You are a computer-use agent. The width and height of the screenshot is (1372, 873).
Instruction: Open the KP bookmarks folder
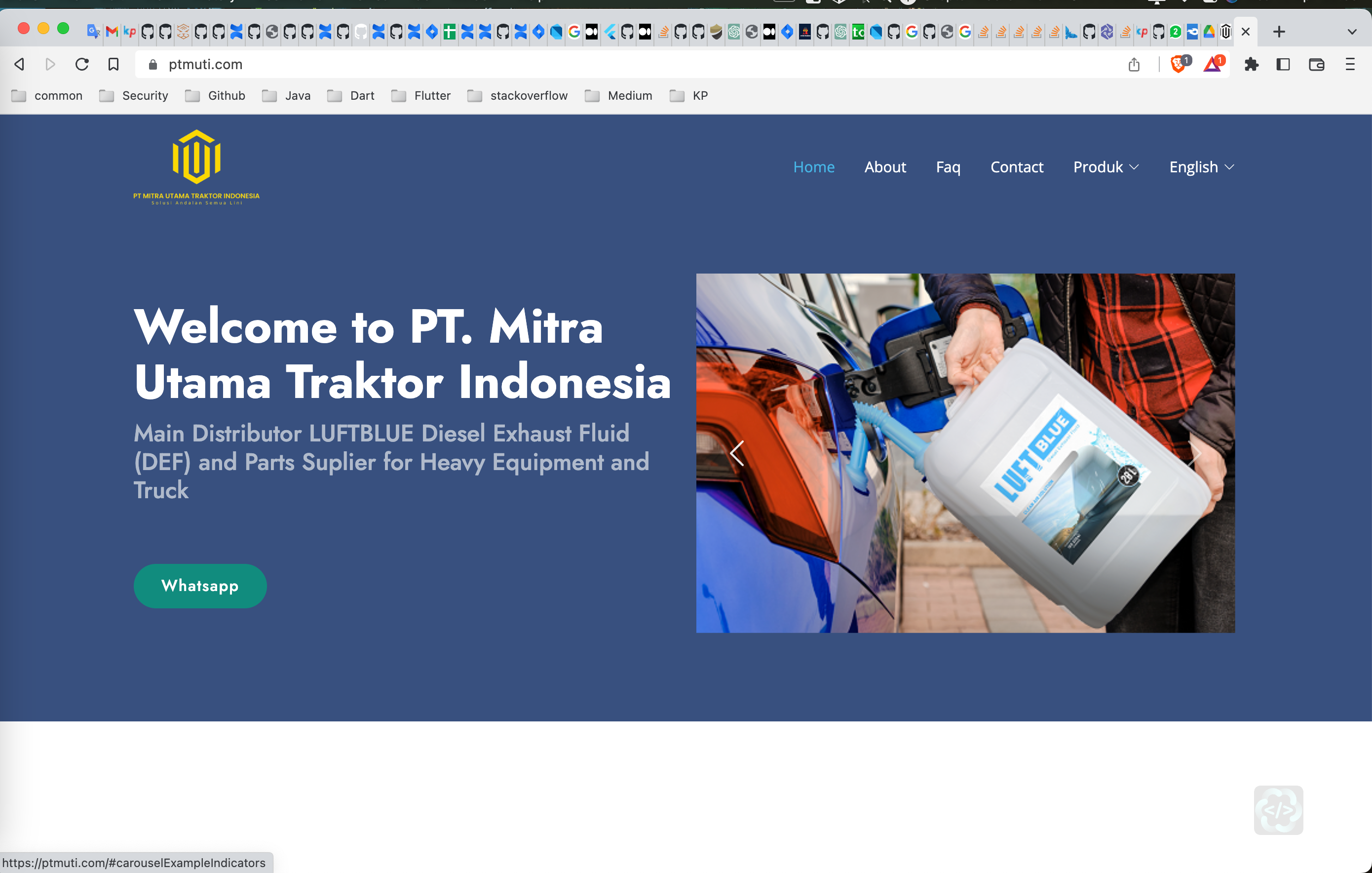[x=689, y=96]
